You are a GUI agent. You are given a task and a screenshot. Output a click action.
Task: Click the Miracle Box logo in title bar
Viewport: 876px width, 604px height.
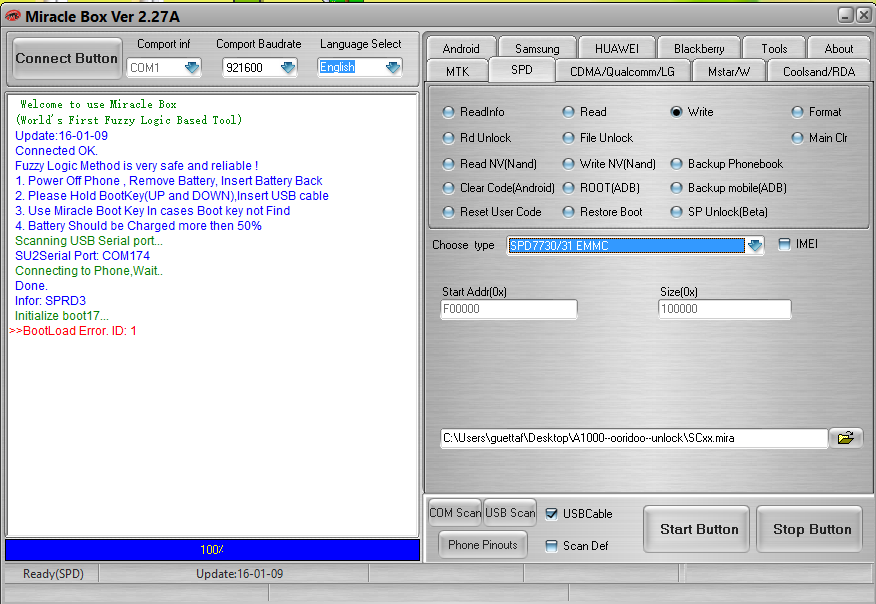(12, 16)
